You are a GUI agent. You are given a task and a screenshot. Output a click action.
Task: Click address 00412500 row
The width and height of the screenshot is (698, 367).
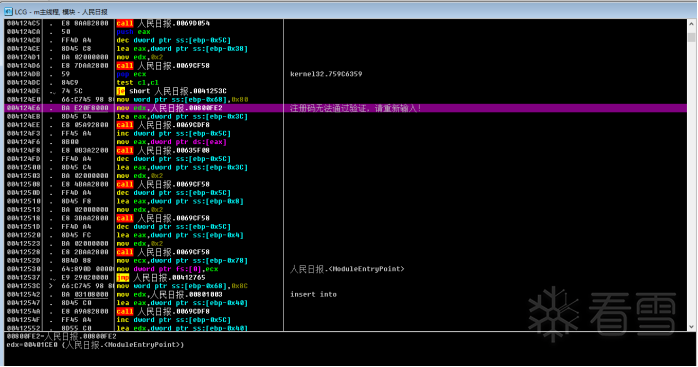point(23,167)
